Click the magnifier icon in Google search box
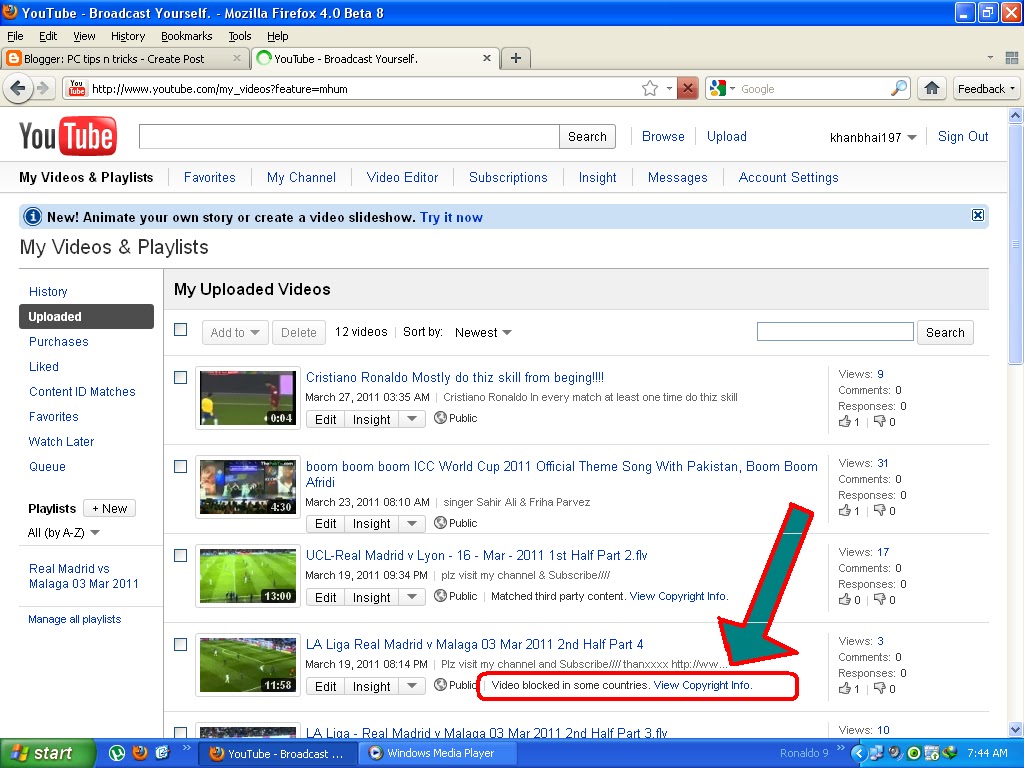This screenshot has height=768, width=1024. point(899,88)
